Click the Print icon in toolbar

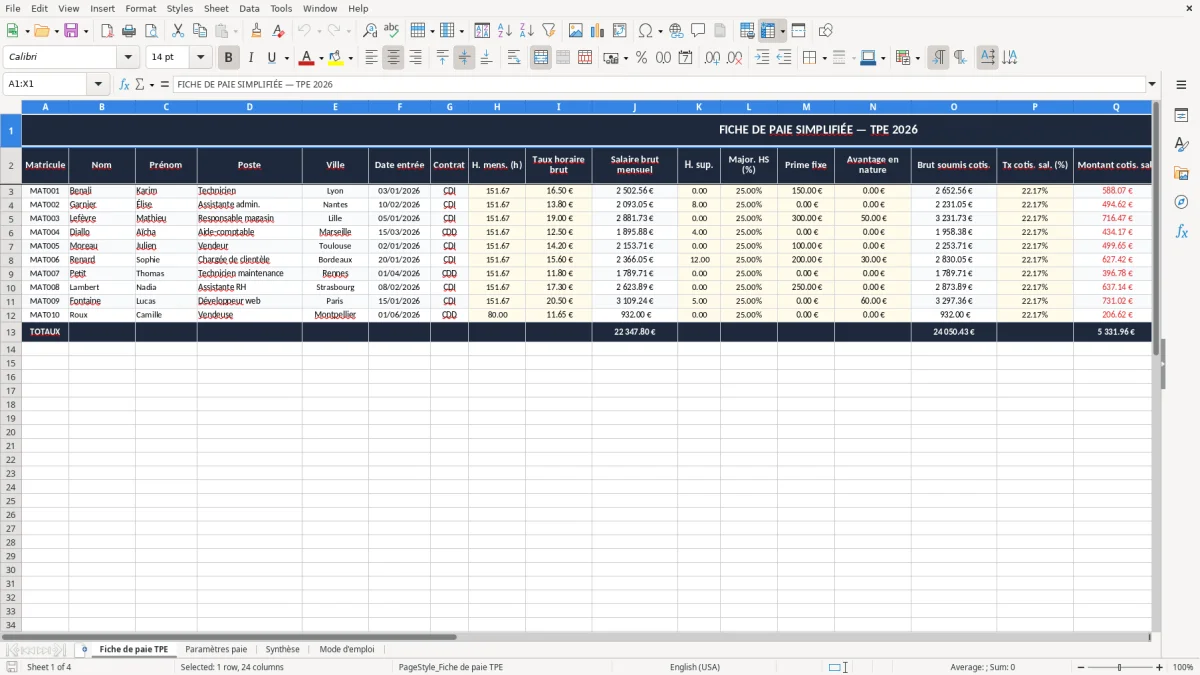(129, 31)
